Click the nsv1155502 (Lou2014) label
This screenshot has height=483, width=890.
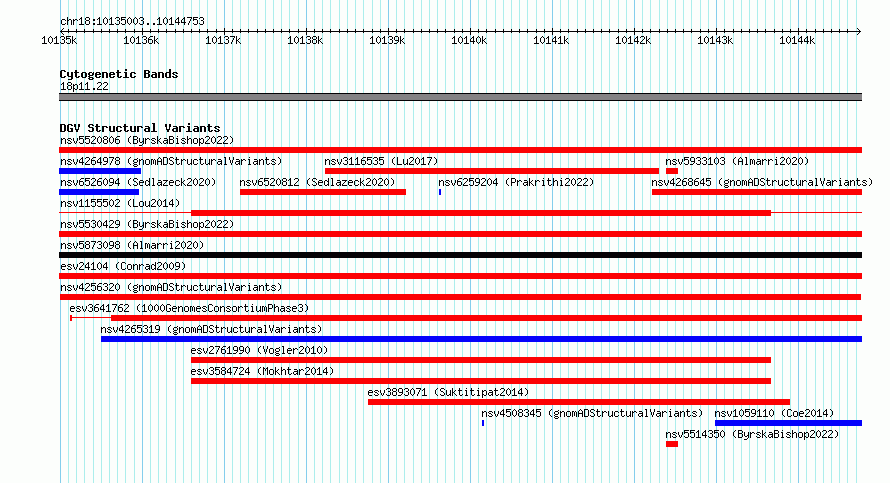pyautogui.click(x=120, y=203)
